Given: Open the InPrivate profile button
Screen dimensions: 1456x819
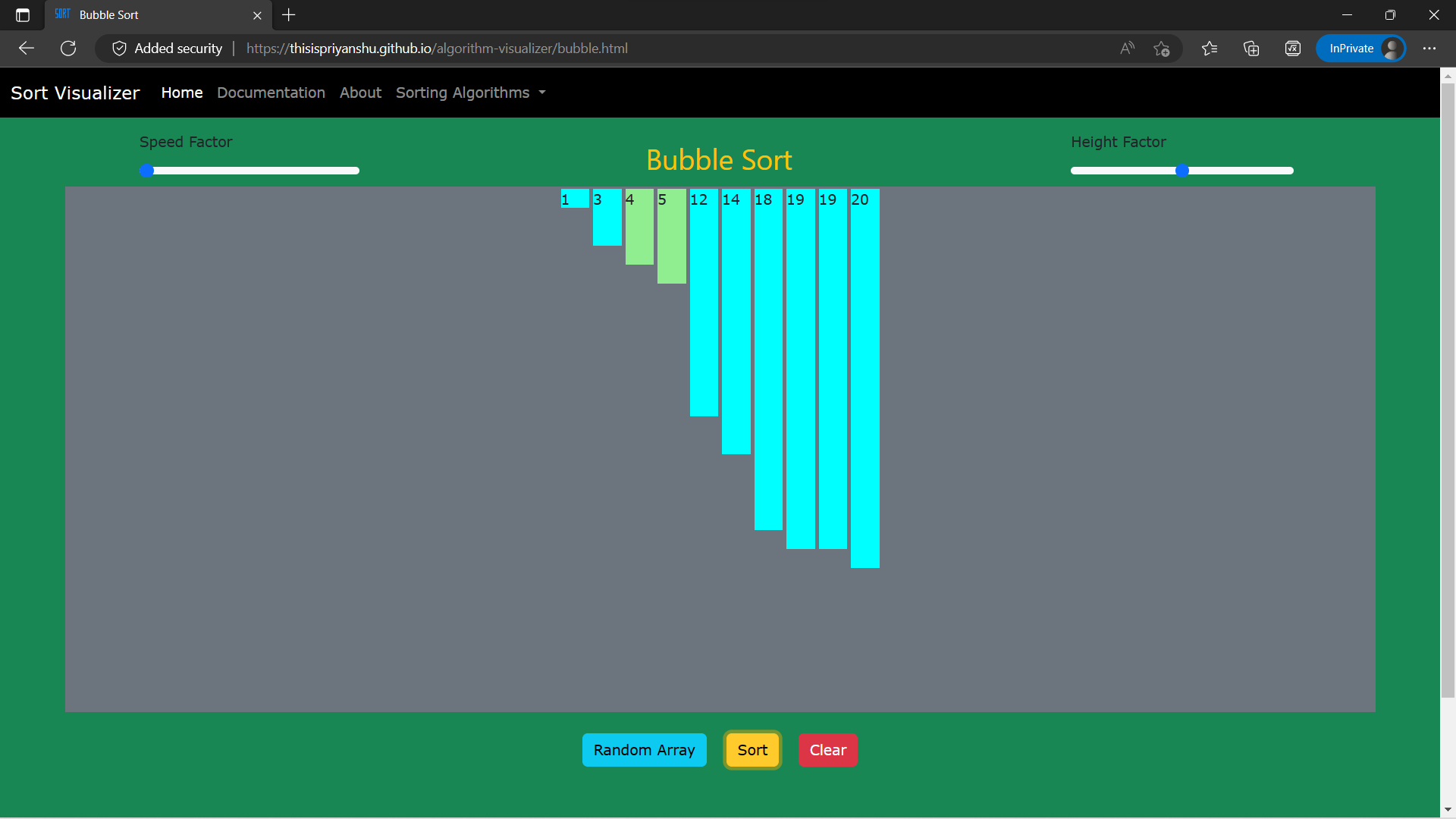Looking at the screenshot, I should [x=1361, y=49].
